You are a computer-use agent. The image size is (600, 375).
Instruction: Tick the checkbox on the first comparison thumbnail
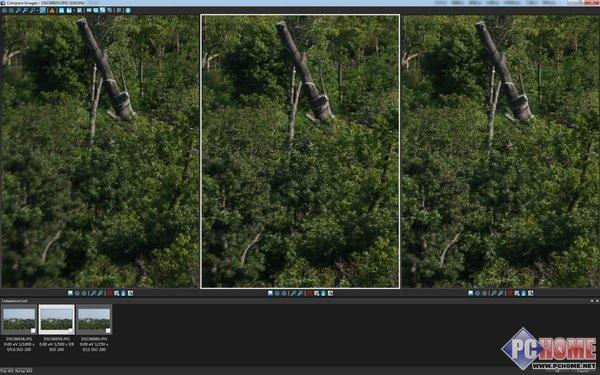click(x=33, y=331)
